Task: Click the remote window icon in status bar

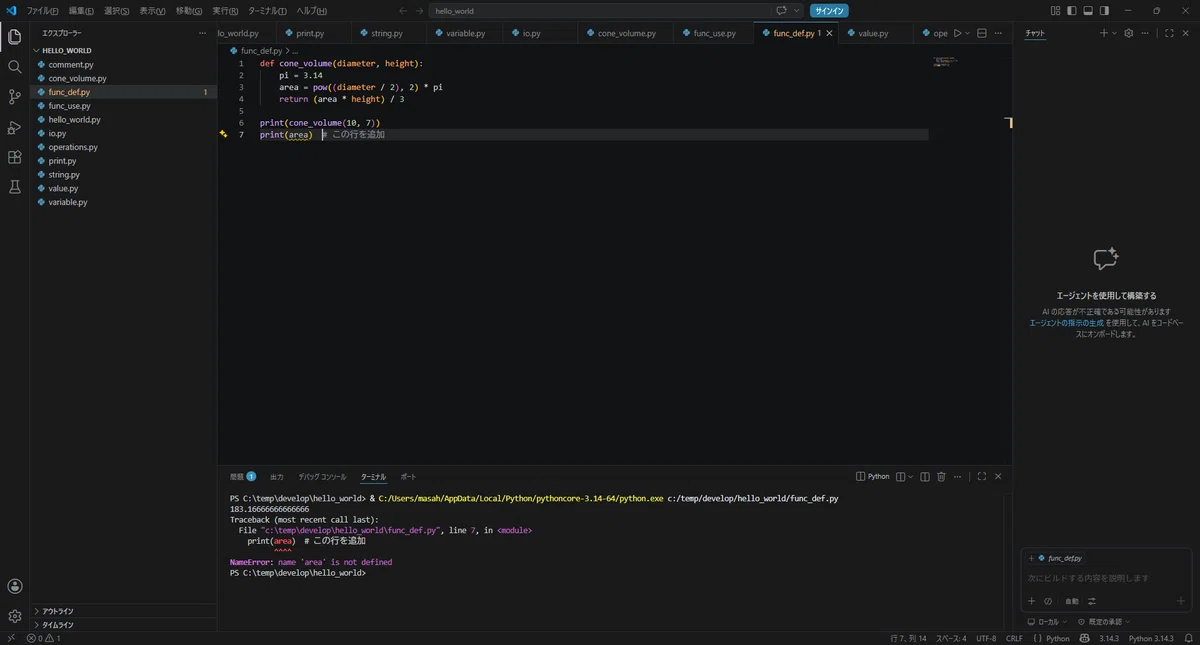Action: (x=11, y=638)
